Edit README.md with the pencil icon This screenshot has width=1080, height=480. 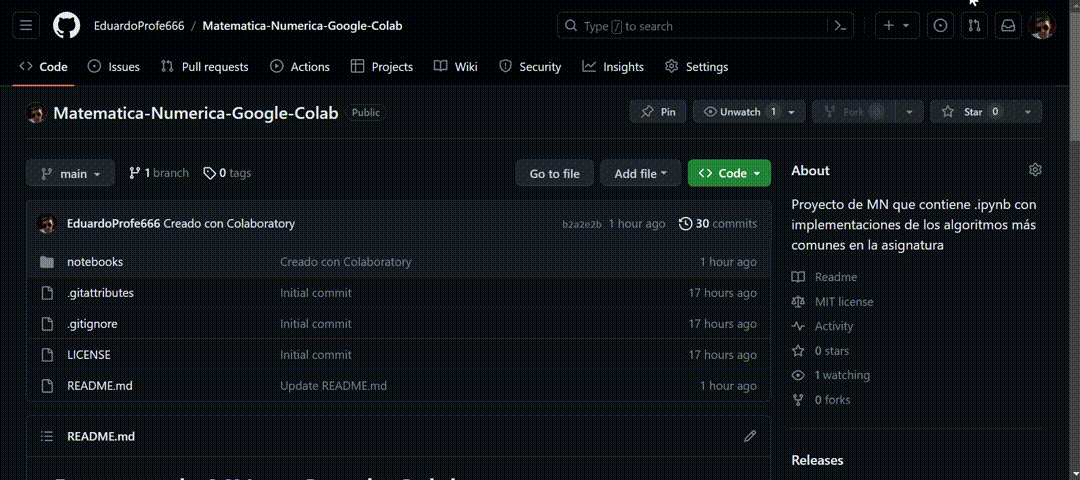pos(750,436)
